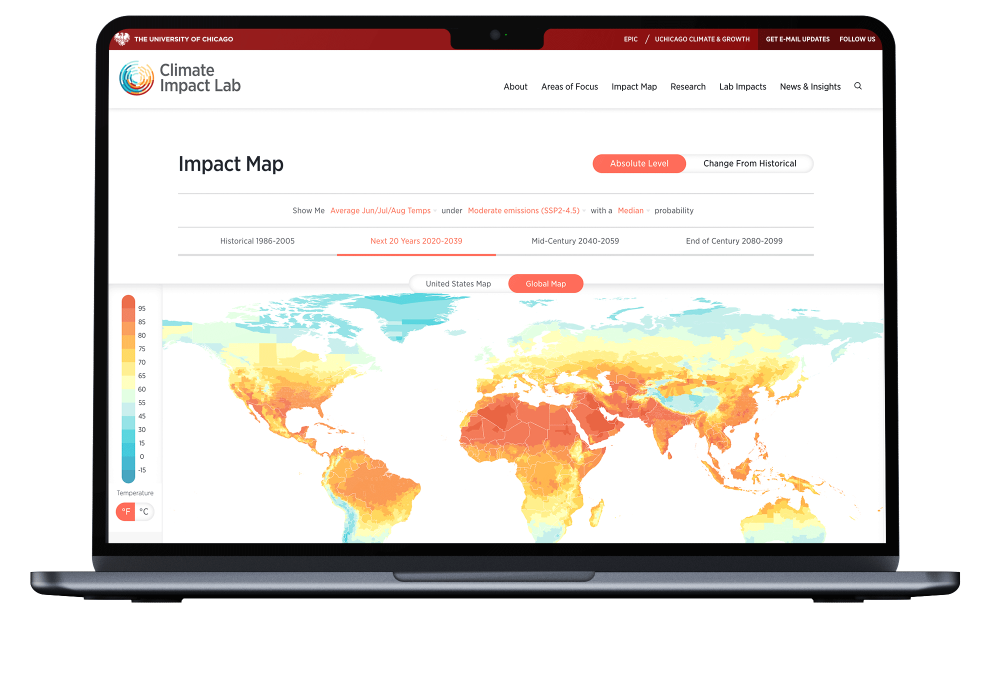The height and width of the screenshot is (700, 1000).
Task: Open the Average Jun/Jul/Aug Temps dropdown
Action: [382, 211]
